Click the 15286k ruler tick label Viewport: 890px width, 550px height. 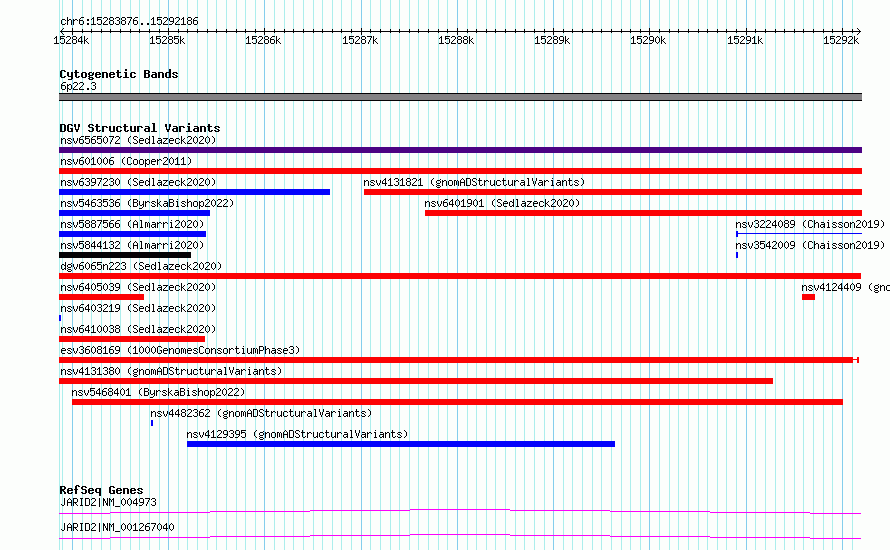click(263, 40)
